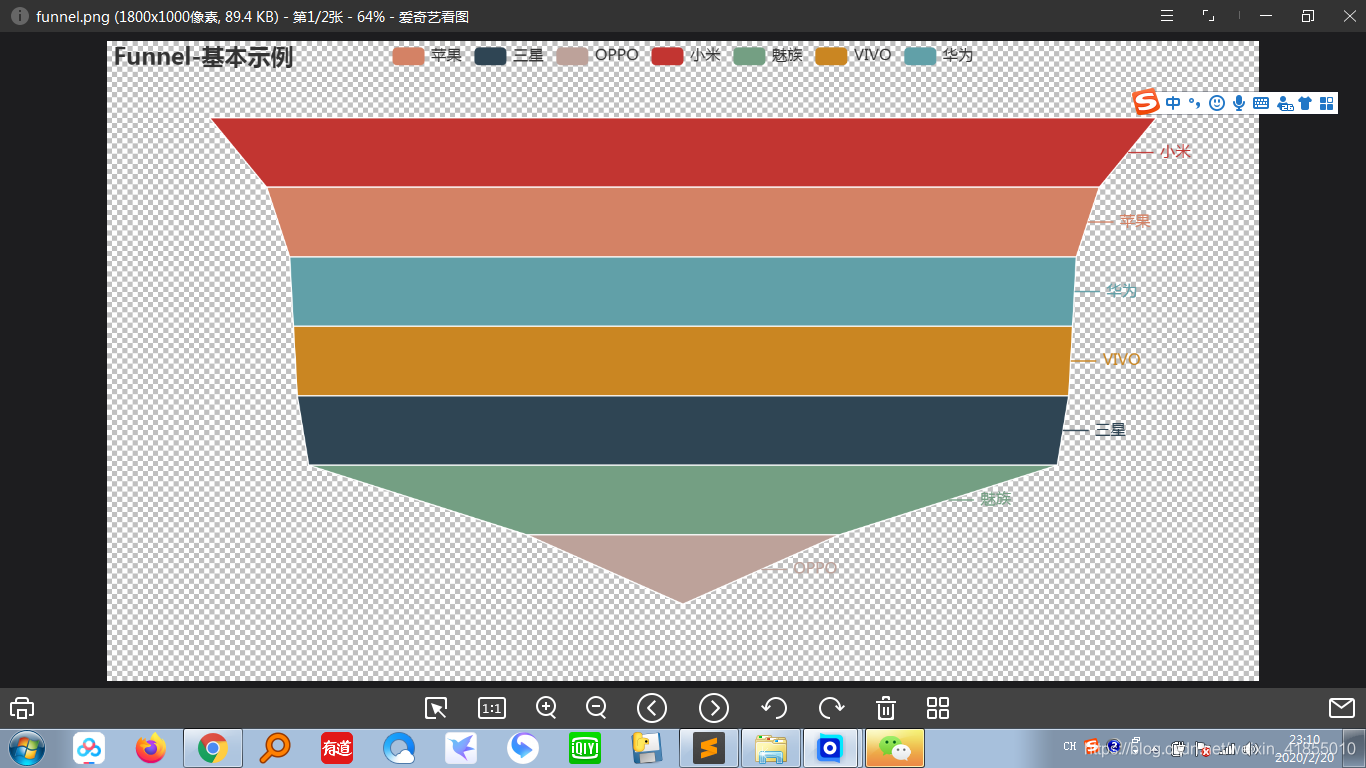Click the 华为 legend color swatch
This screenshot has height=768, width=1366.
921,55
